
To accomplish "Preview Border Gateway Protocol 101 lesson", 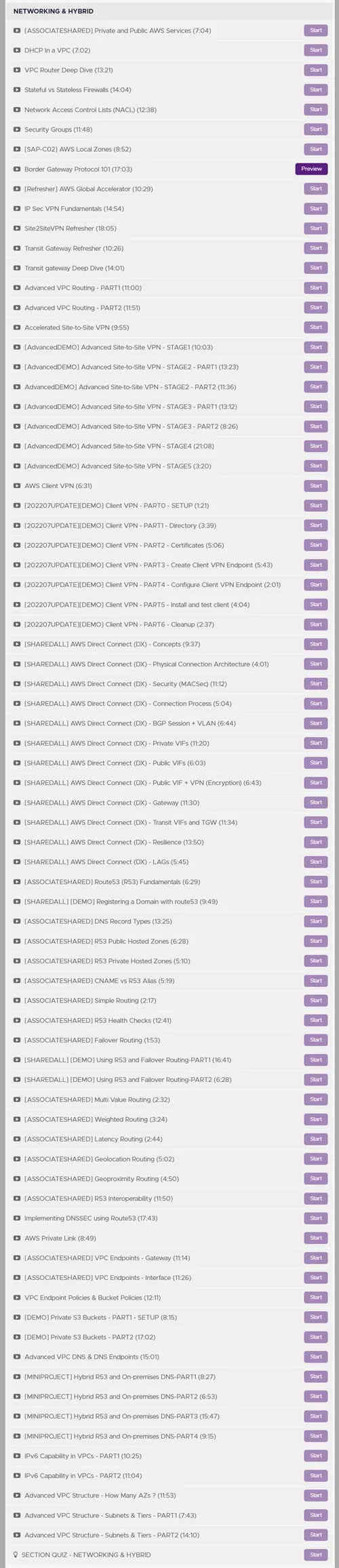I will pyautogui.click(x=311, y=169).
